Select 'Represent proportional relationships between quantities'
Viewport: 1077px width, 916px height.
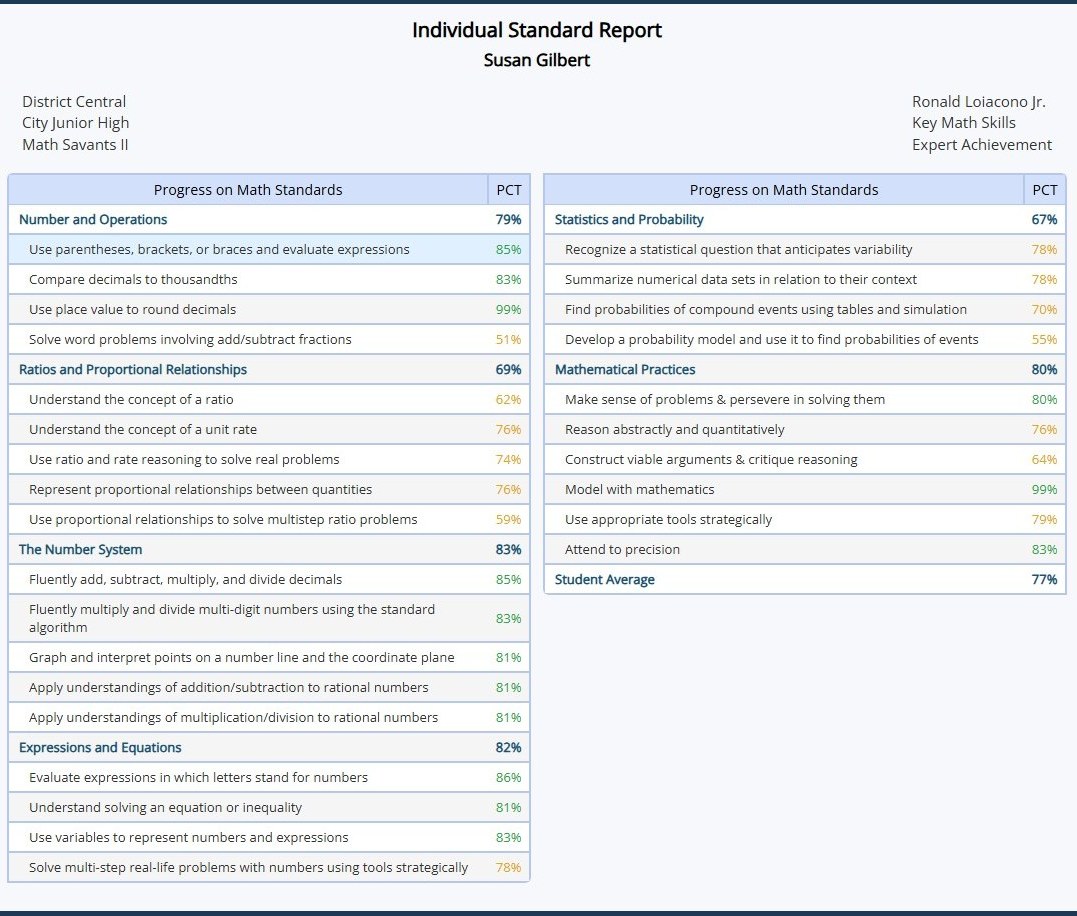269,490
